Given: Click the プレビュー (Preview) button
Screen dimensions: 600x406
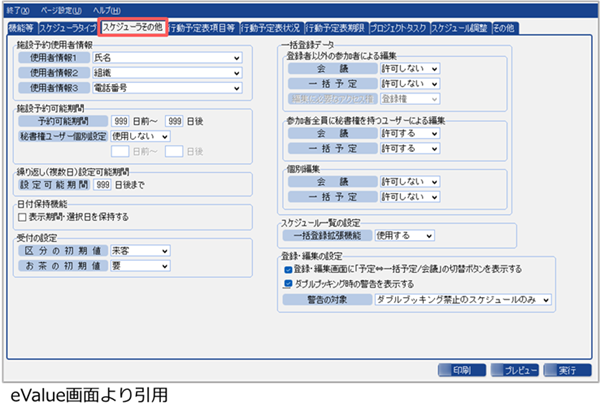Looking at the screenshot, I should [x=516, y=369].
